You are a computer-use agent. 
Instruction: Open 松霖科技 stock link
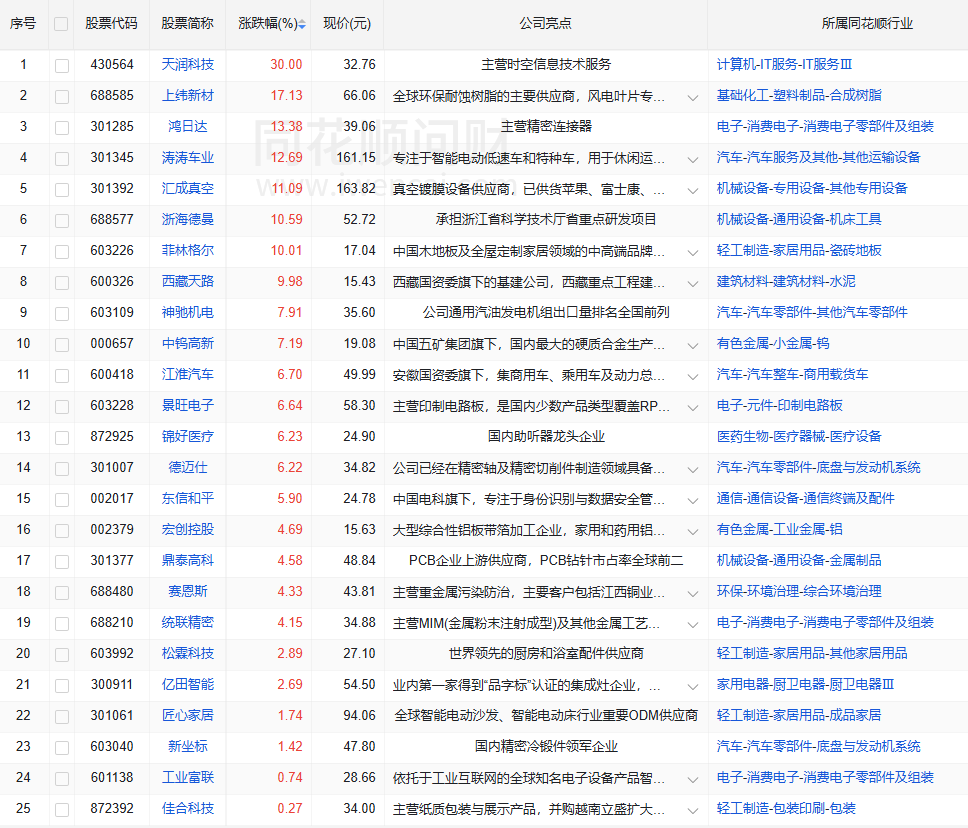[188, 653]
